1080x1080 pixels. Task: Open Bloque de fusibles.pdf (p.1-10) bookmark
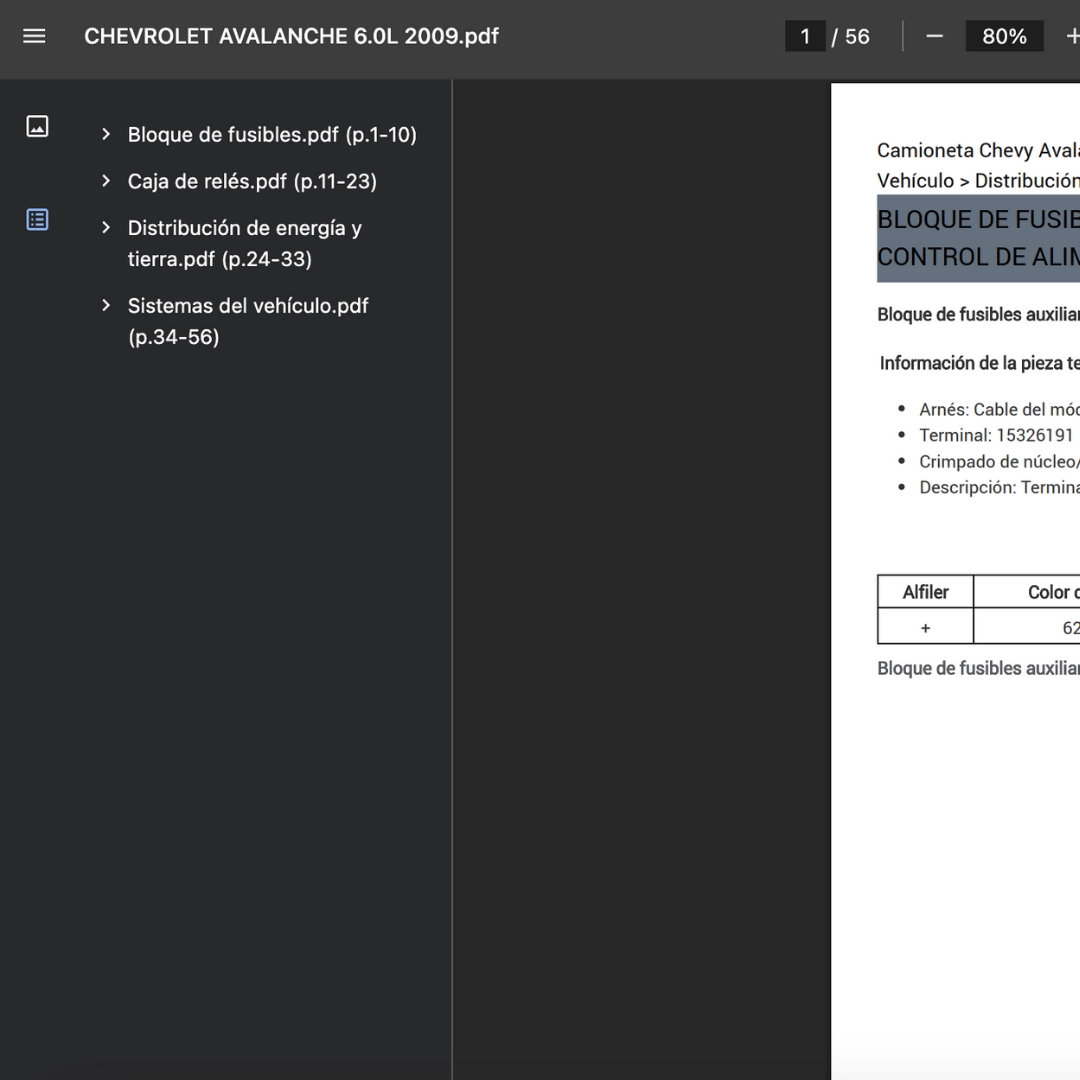[272, 134]
